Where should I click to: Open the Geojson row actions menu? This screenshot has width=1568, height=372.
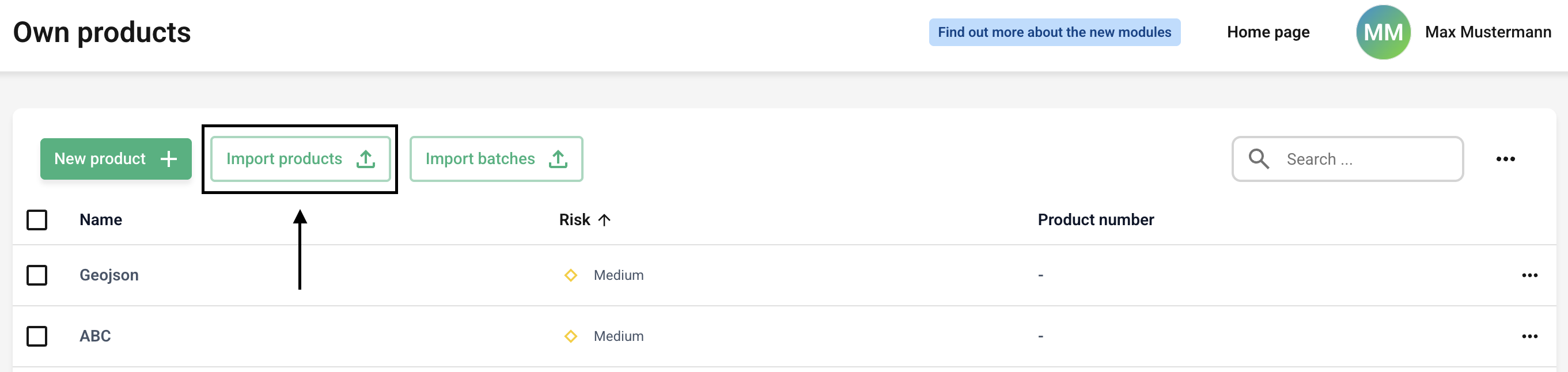tap(1529, 275)
